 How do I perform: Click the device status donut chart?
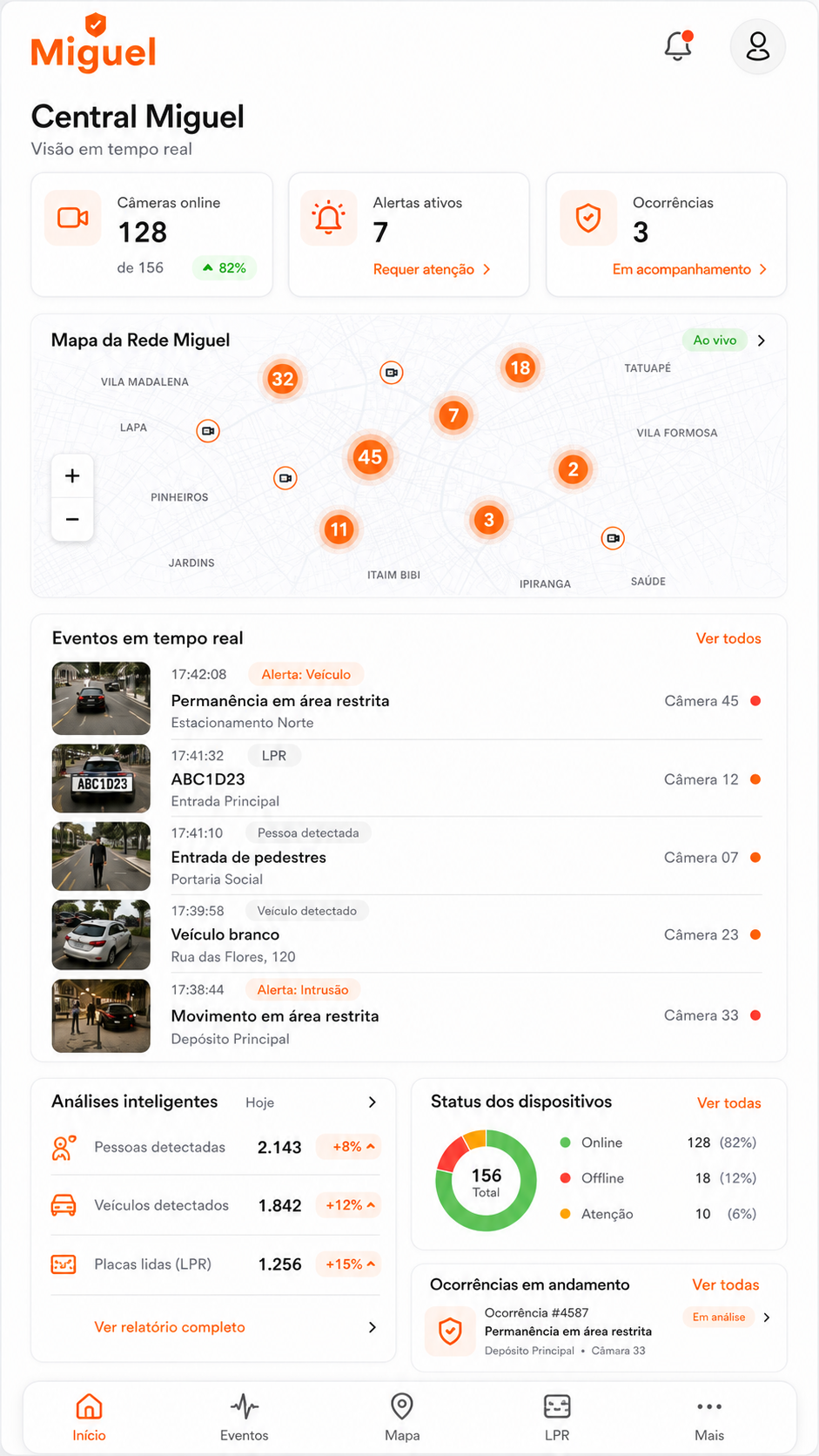click(x=486, y=1181)
